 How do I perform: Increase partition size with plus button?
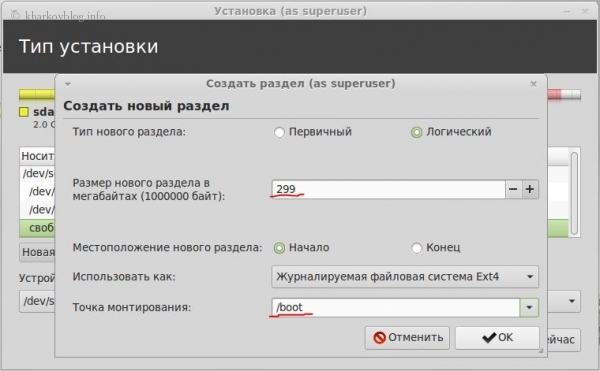[x=530, y=189]
